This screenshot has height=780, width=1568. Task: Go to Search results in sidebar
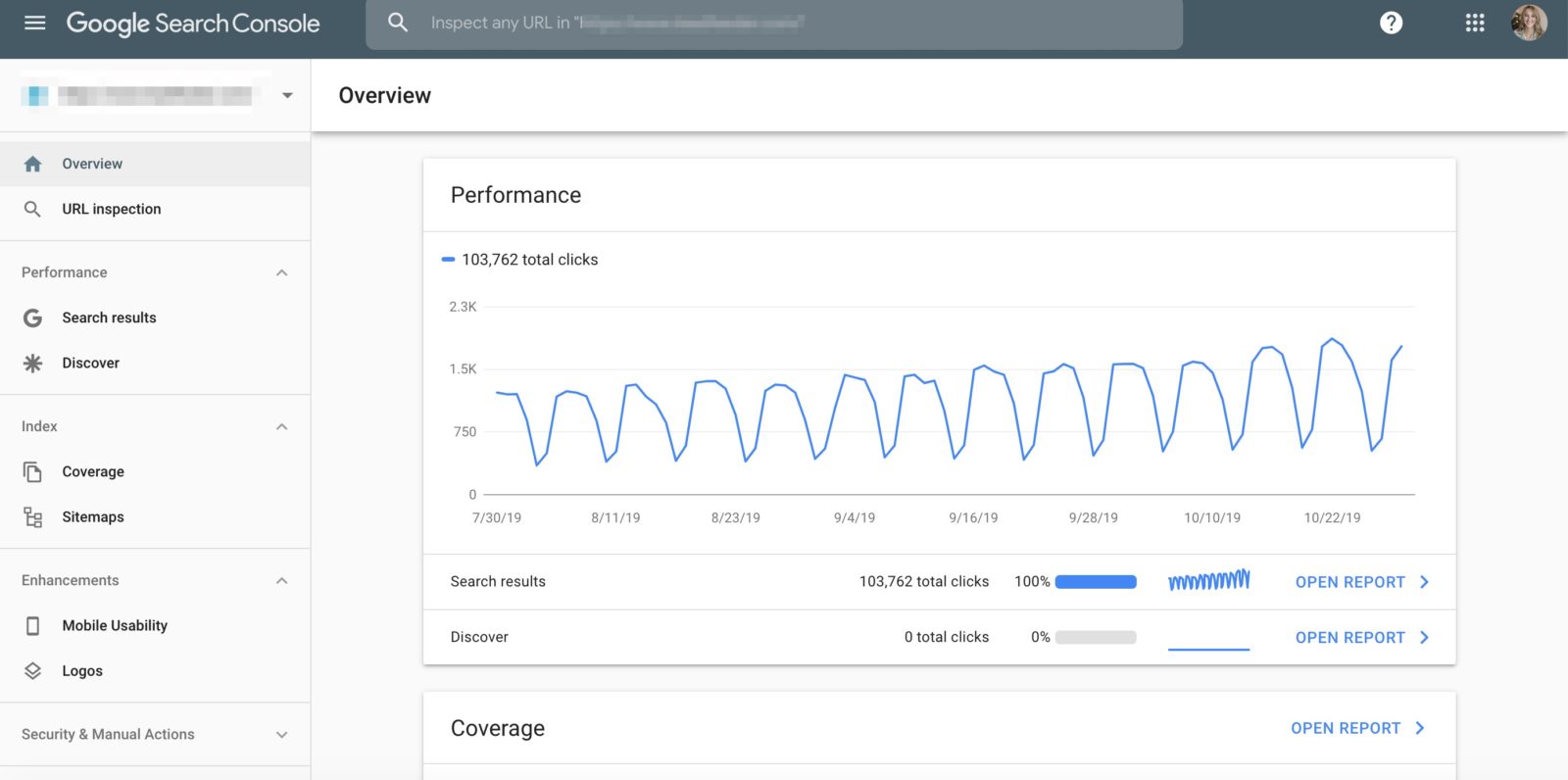click(109, 317)
